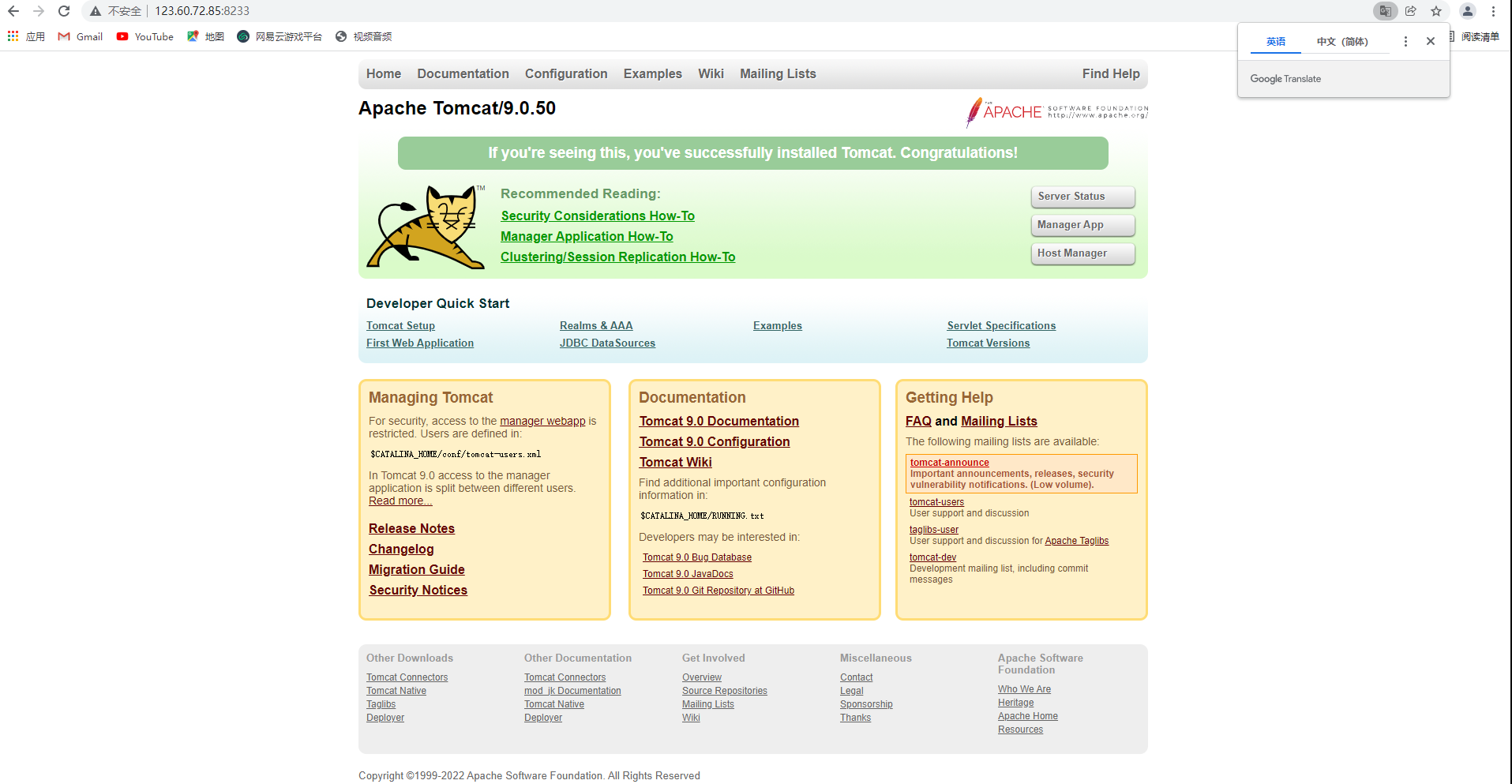Image resolution: width=1512 pixels, height=784 pixels.
Task: Click the share page icon
Action: point(1411,11)
